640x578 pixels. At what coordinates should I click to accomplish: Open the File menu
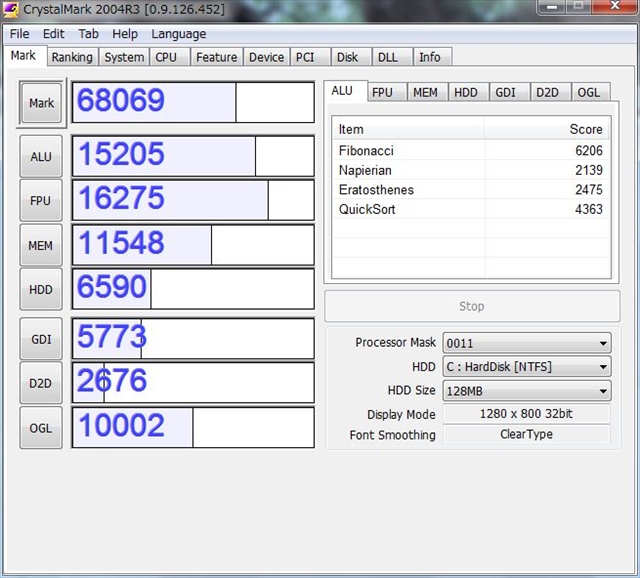(19, 34)
